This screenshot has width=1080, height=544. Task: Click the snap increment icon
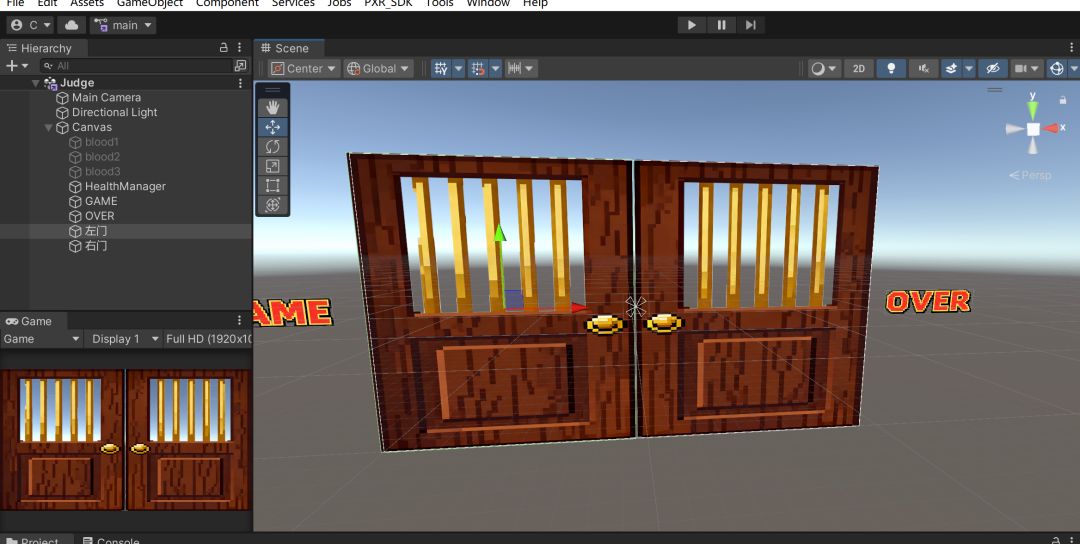[514, 68]
